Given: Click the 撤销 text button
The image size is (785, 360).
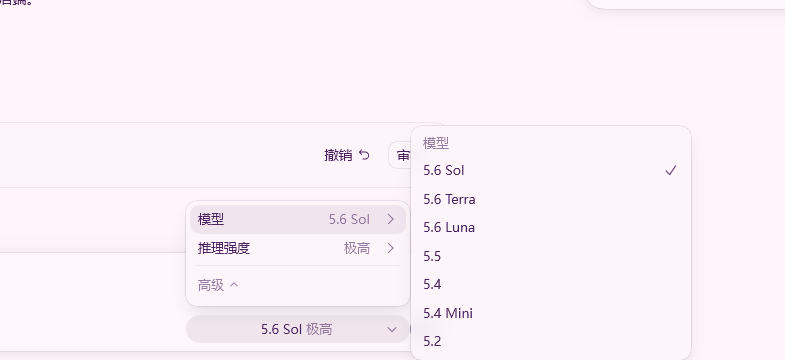Looking at the screenshot, I should (x=338, y=155).
